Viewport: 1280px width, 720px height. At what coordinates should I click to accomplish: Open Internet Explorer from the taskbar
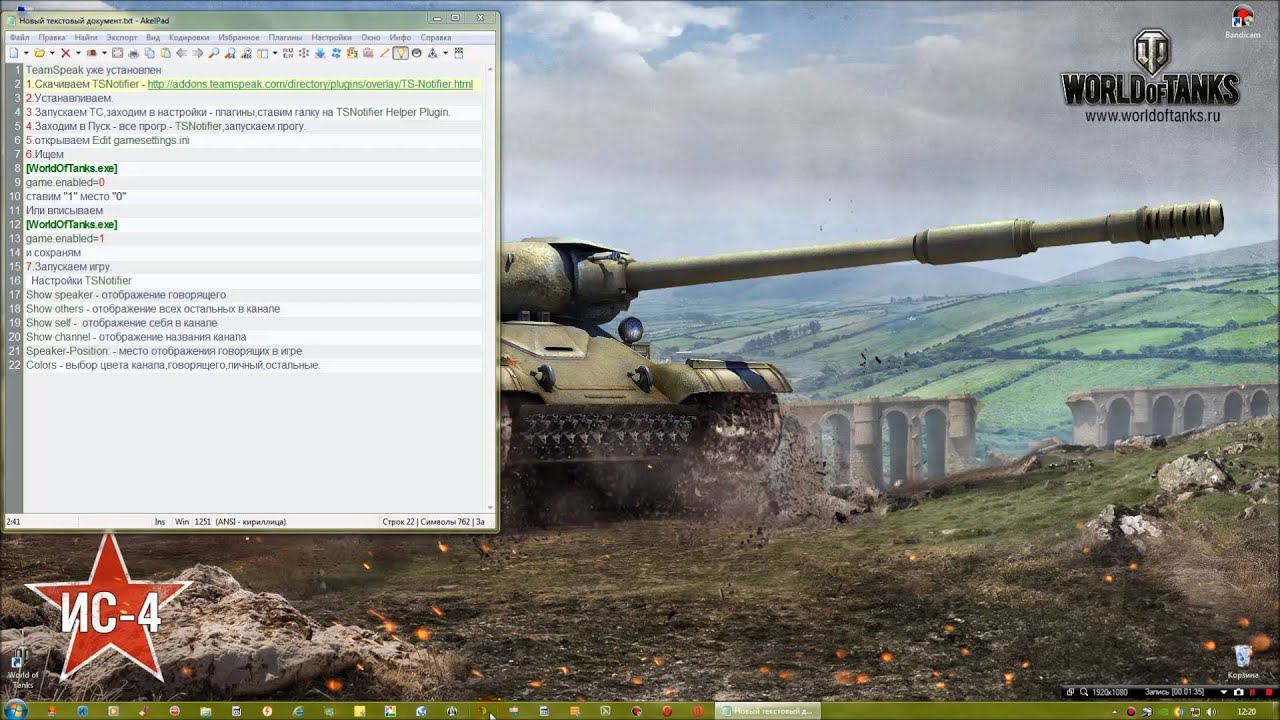(298, 711)
